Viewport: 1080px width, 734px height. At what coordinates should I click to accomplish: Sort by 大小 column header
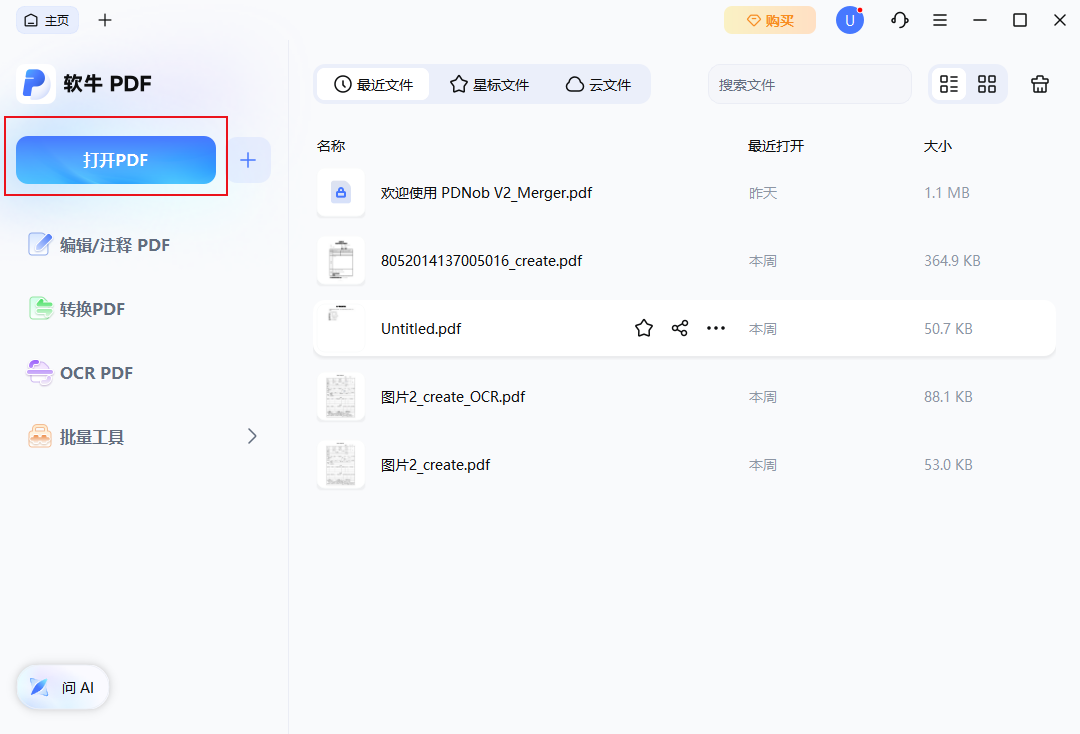click(x=937, y=146)
